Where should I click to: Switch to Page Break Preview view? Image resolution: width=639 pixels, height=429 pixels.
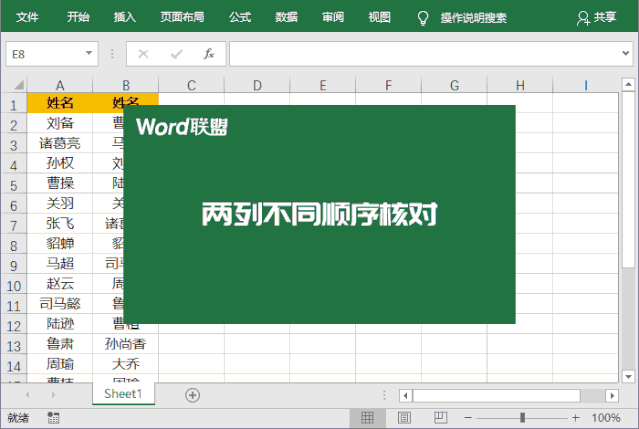click(x=437, y=417)
